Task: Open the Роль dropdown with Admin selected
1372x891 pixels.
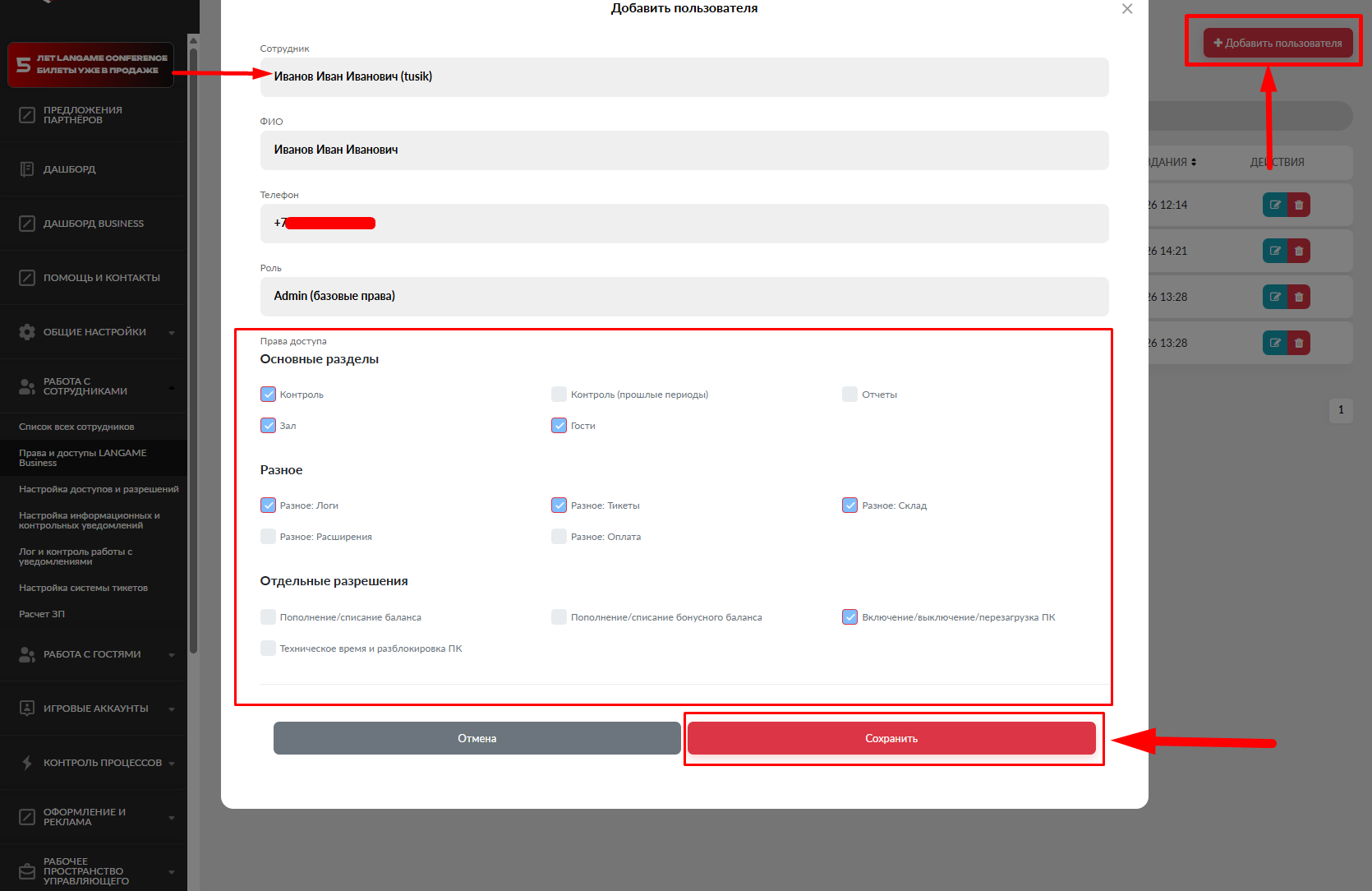Action: (684, 297)
